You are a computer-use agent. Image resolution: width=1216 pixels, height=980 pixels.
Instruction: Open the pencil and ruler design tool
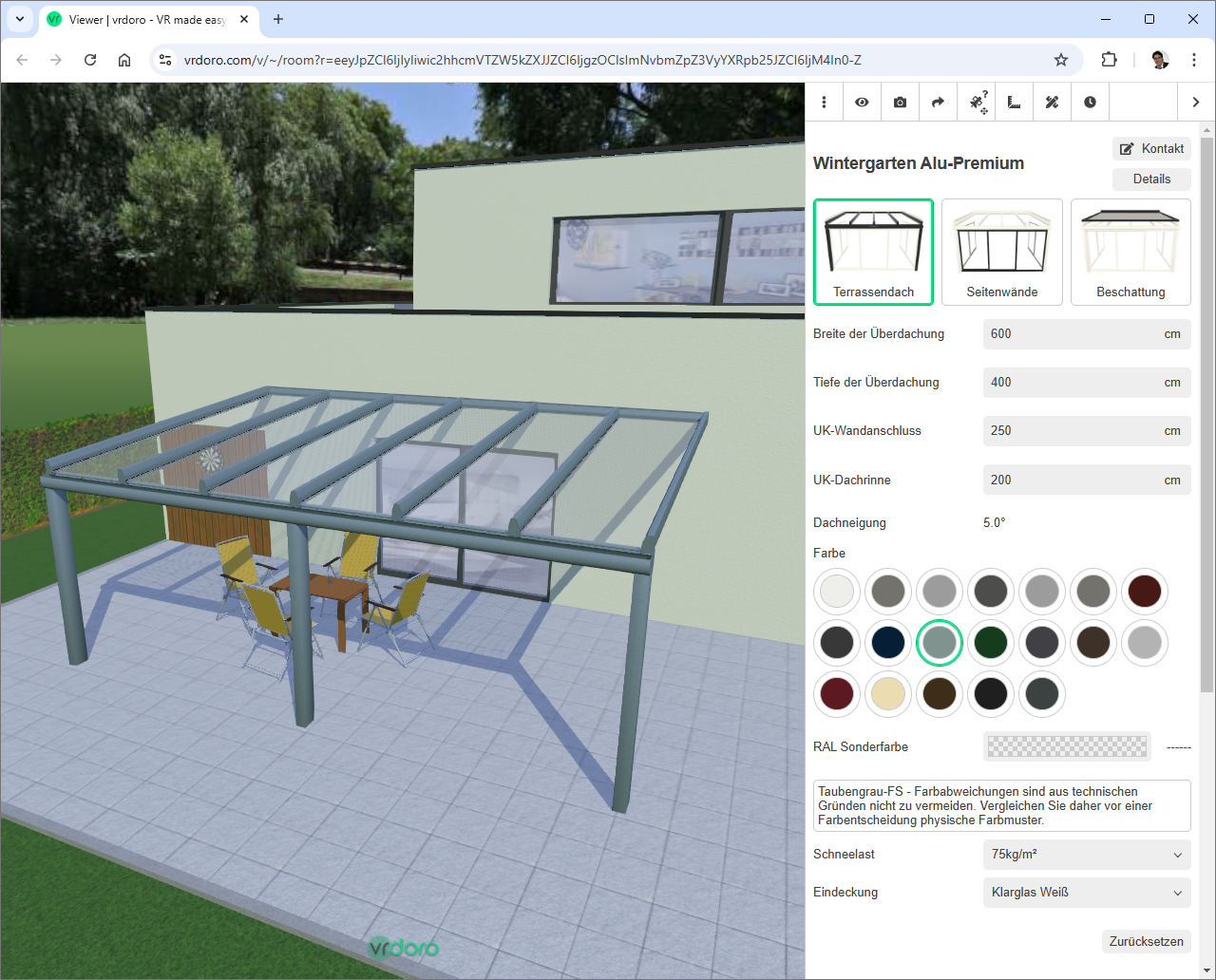point(1052,103)
